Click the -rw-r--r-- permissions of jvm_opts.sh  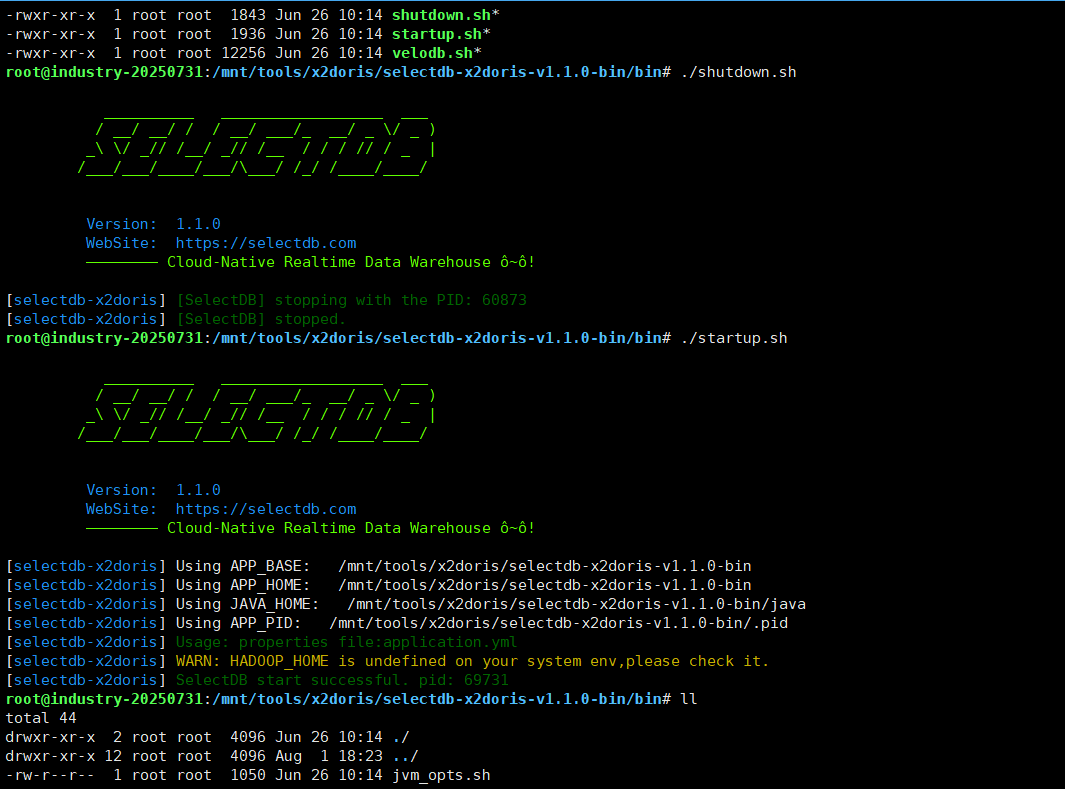[x=50, y=775]
